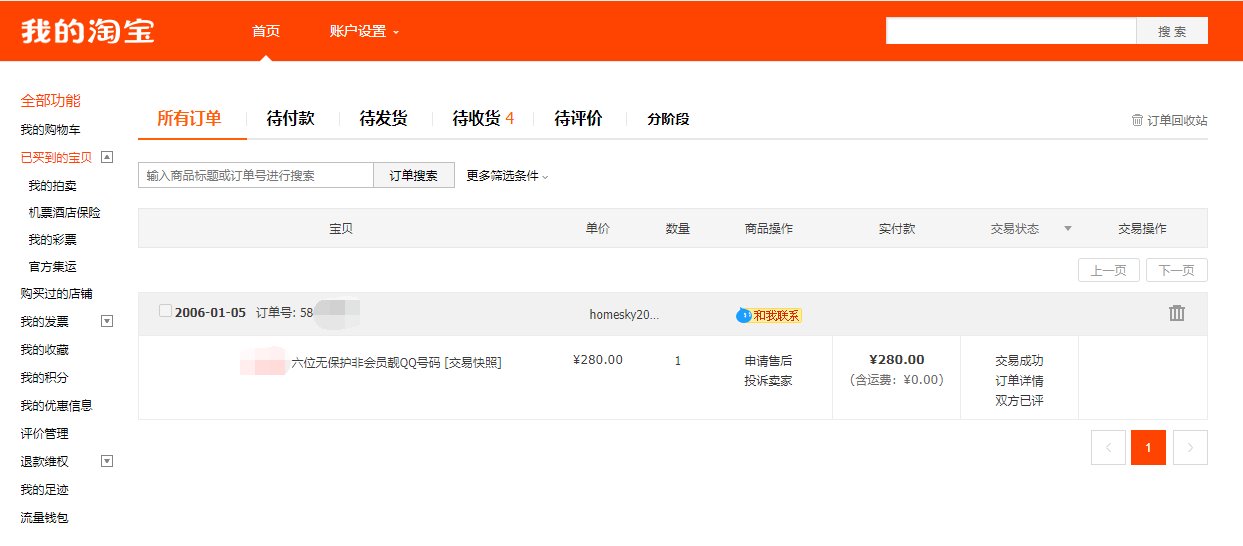Switch to the 所有订单 tab
1243x546 pixels.
[189, 118]
